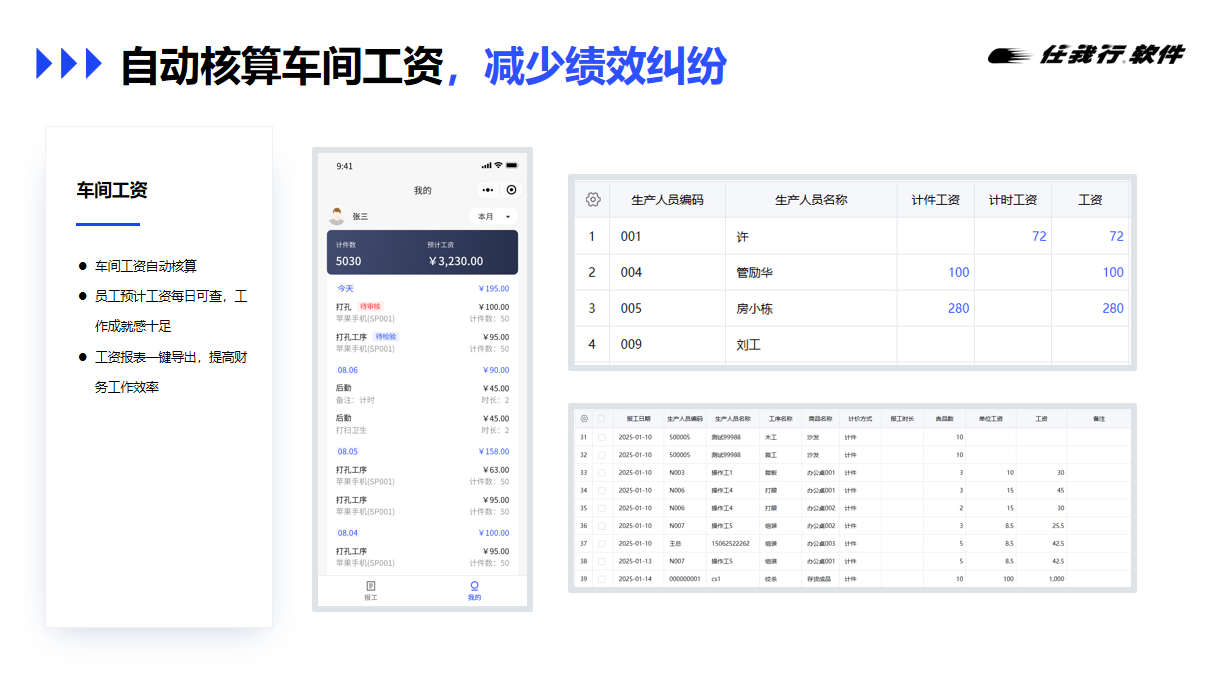Click the gear icon in the salary summary table
This screenshot has width=1213, height=681.
pos(592,200)
